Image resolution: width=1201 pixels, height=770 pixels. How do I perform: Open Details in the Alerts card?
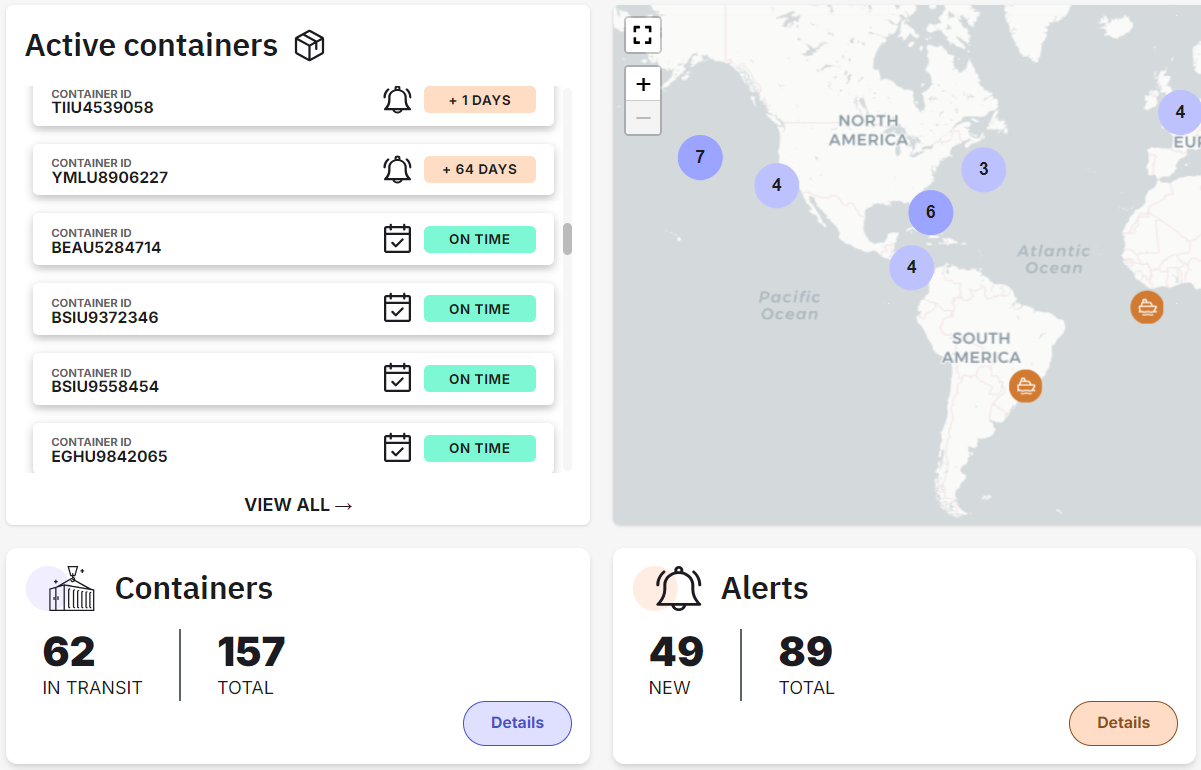[x=1123, y=723]
